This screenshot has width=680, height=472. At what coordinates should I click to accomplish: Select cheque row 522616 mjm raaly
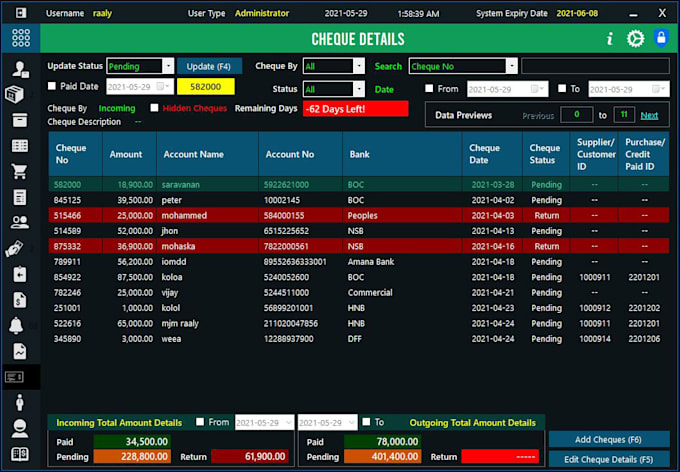point(359,323)
